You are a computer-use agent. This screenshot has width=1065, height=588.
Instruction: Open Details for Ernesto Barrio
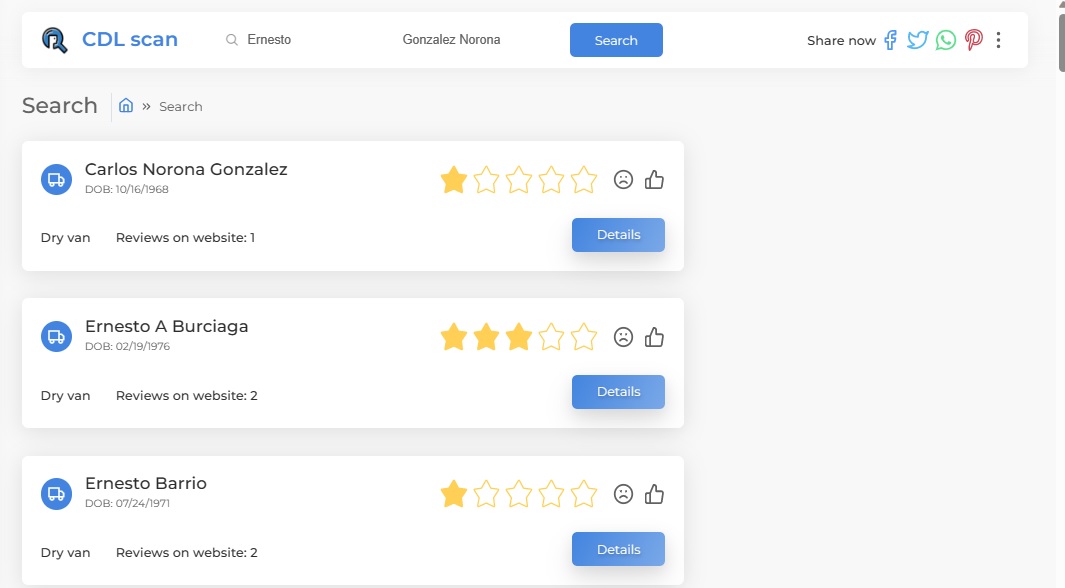(x=618, y=549)
